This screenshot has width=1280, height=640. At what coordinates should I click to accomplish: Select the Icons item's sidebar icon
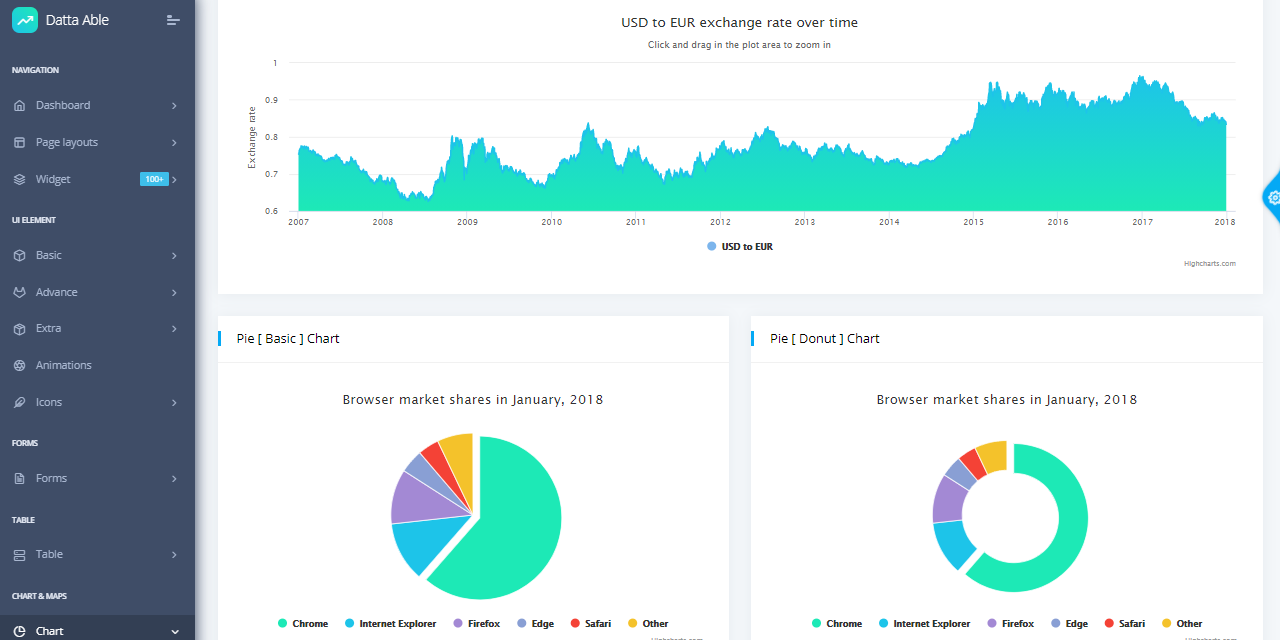click(20, 401)
